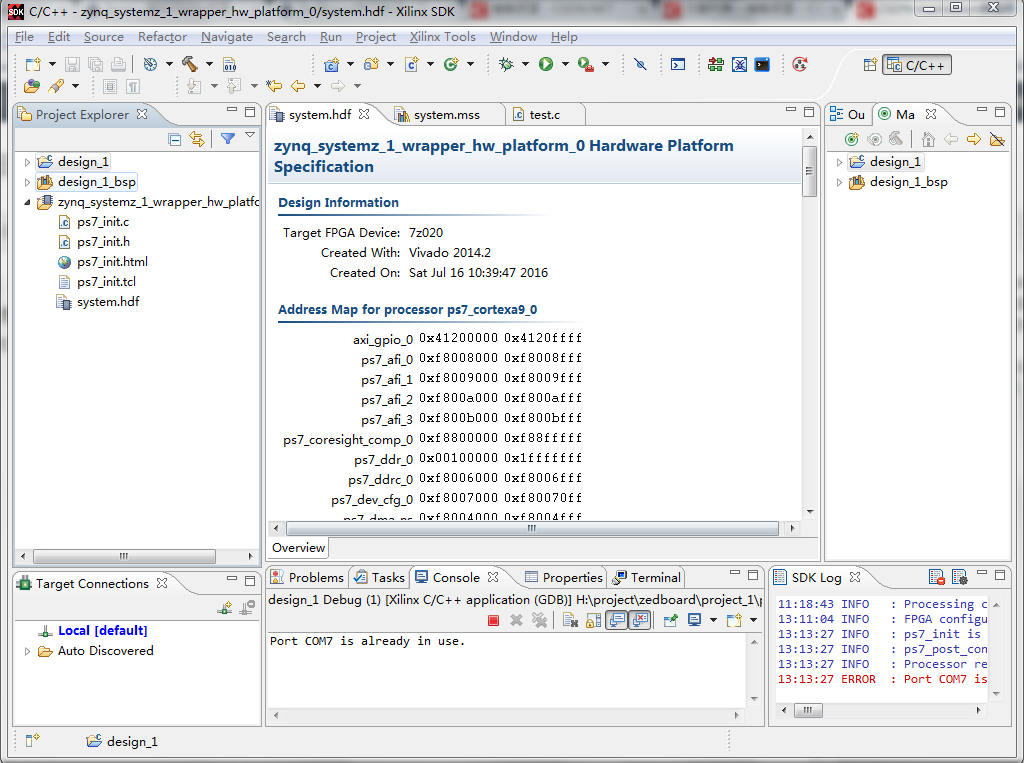Click the Project Explorer horizontal scrollbar thumb
Viewport: 1024px width, 763px height.
coord(124,556)
